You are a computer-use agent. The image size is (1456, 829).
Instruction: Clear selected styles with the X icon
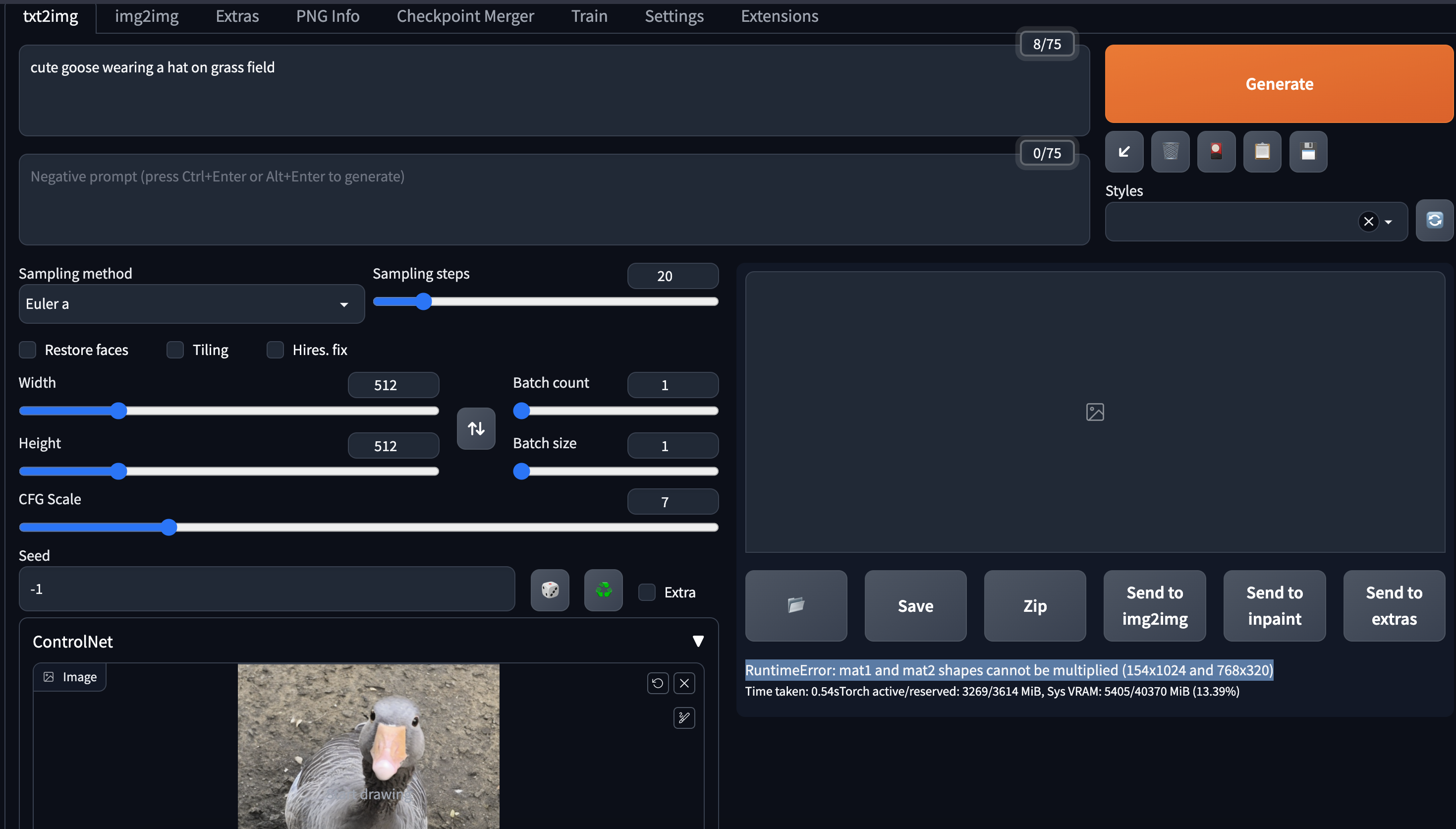[1368, 221]
